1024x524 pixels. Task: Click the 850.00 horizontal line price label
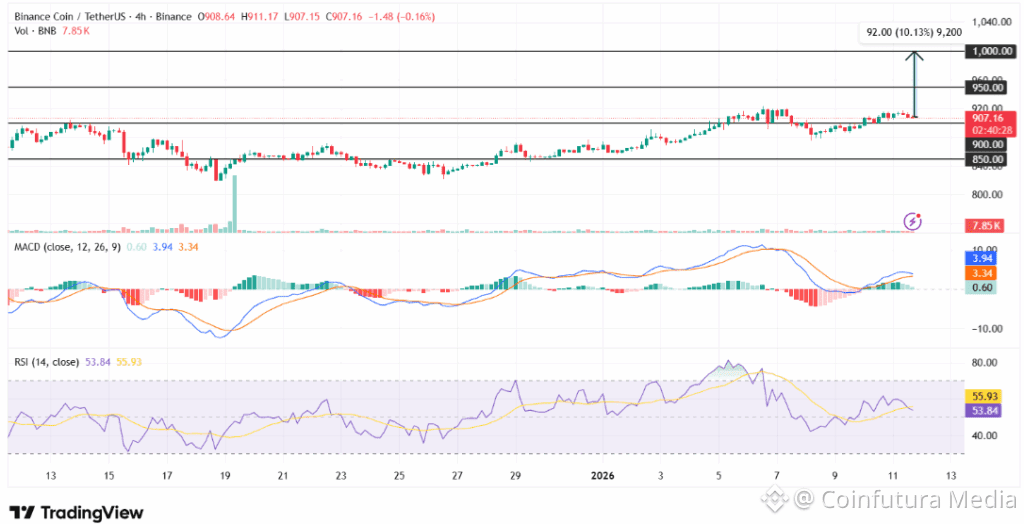[987, 159]
